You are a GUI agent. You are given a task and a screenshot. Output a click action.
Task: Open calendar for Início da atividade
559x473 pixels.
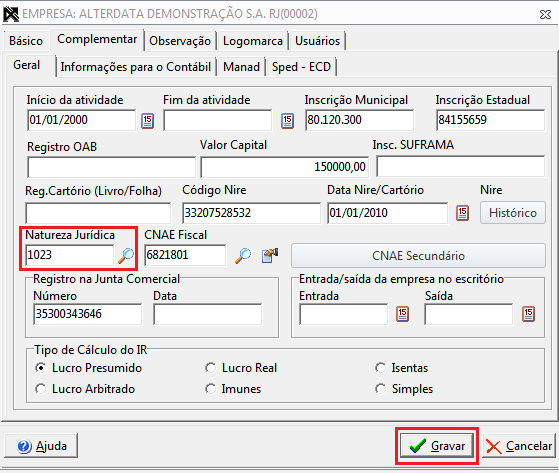click(147, 121)
